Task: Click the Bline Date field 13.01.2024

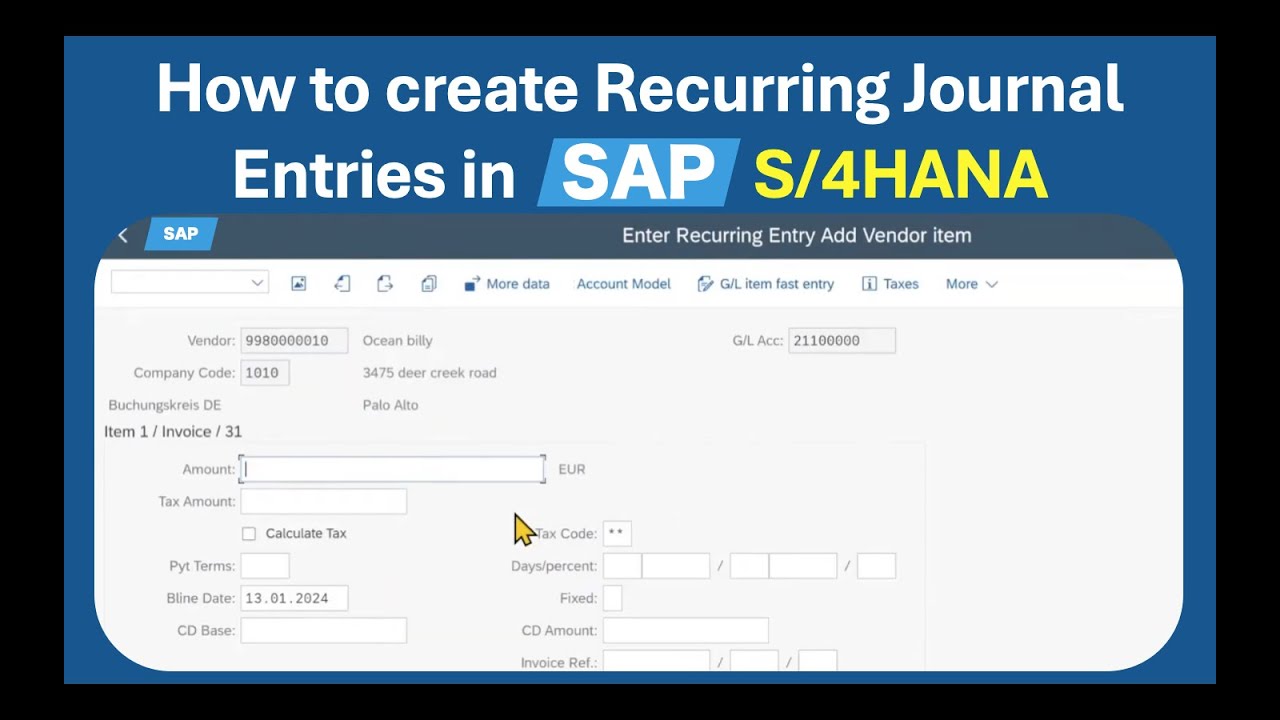Action: pos(294,598)
